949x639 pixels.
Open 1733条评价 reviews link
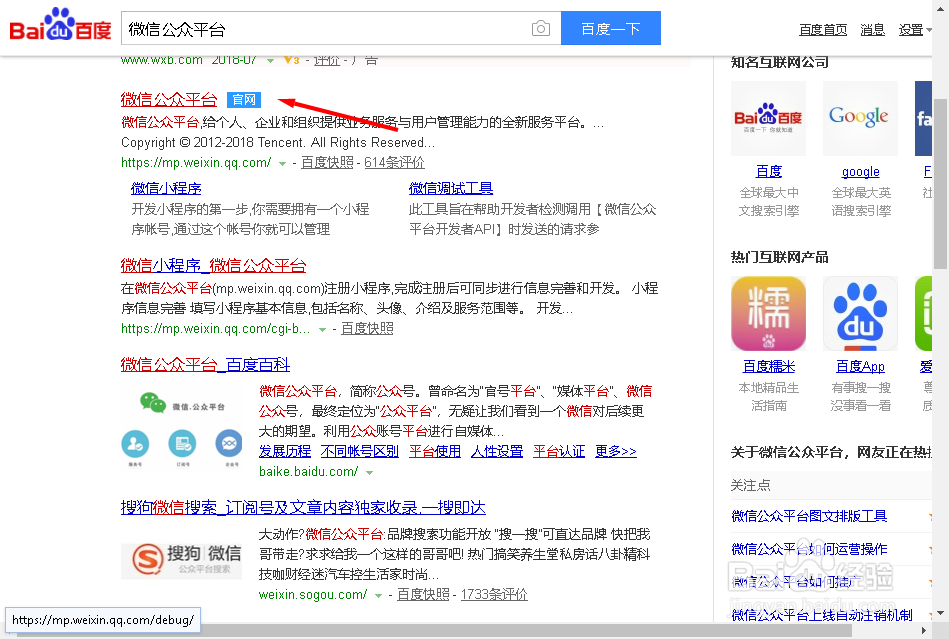click(x=494, y=594)
